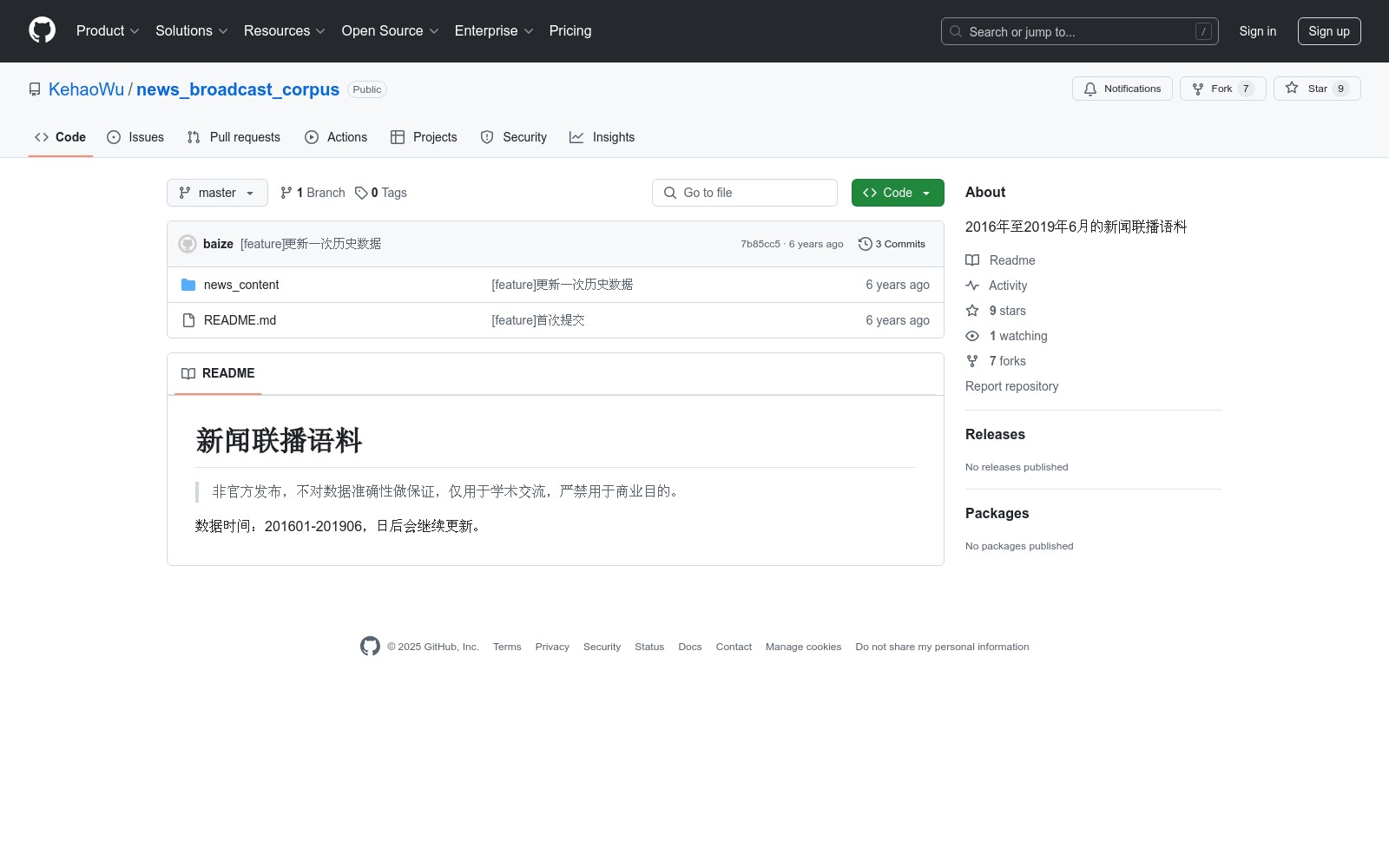Open baize author name link
The image size is (1389, 868).
[x=218, y=244]
